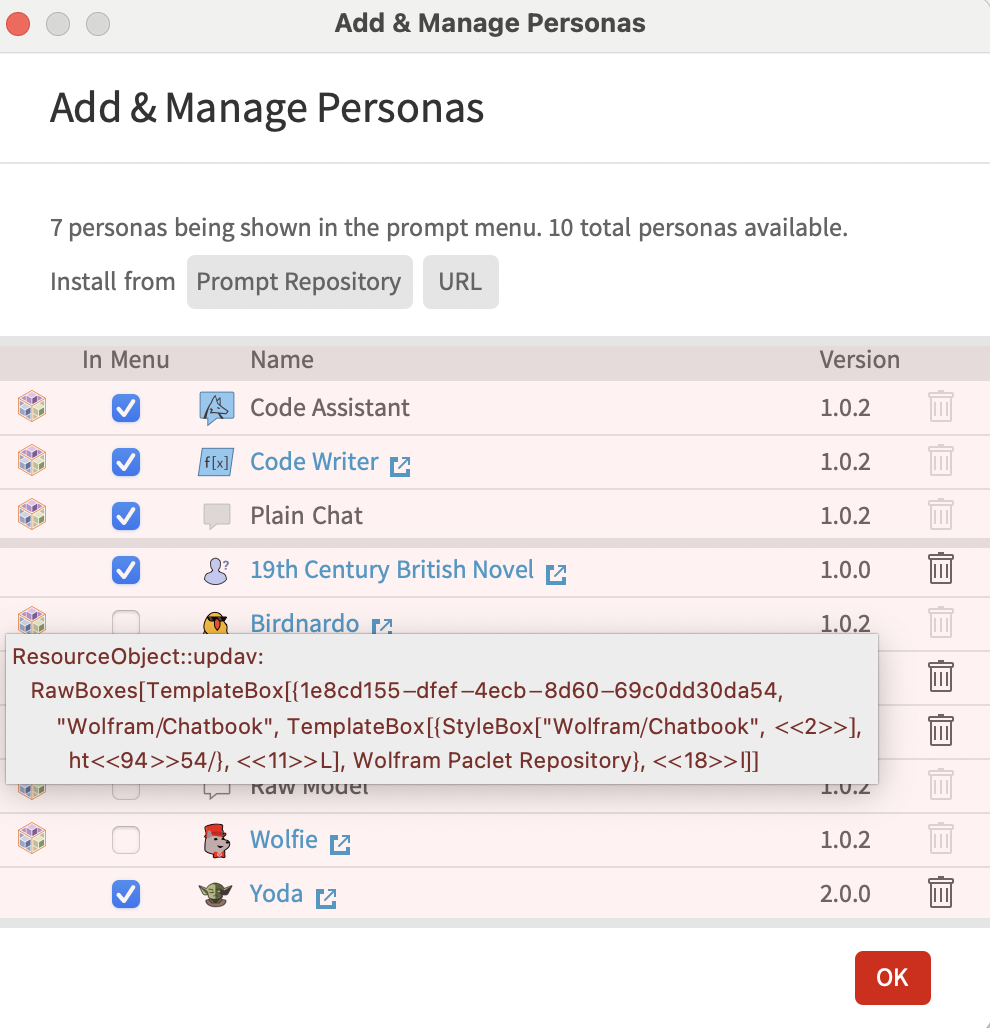Click the paclet cube icon beside Code Assistant
The width and height of the screenshot is (990, 1028).
click(x=32, y=406)
